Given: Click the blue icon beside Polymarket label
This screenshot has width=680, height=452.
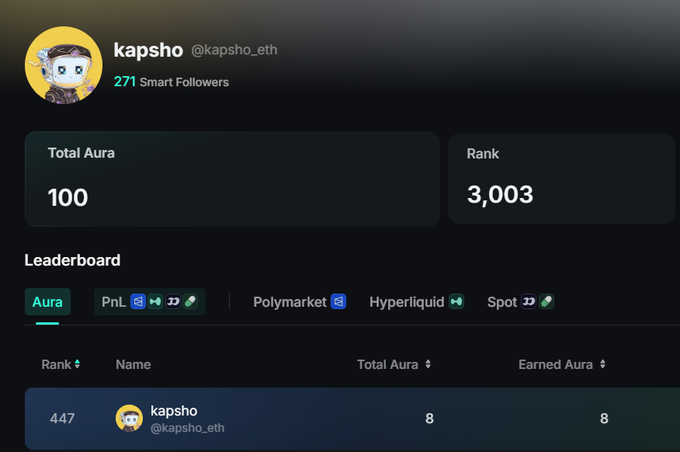Looking at the screenshot, I should [x=338, y=301].
